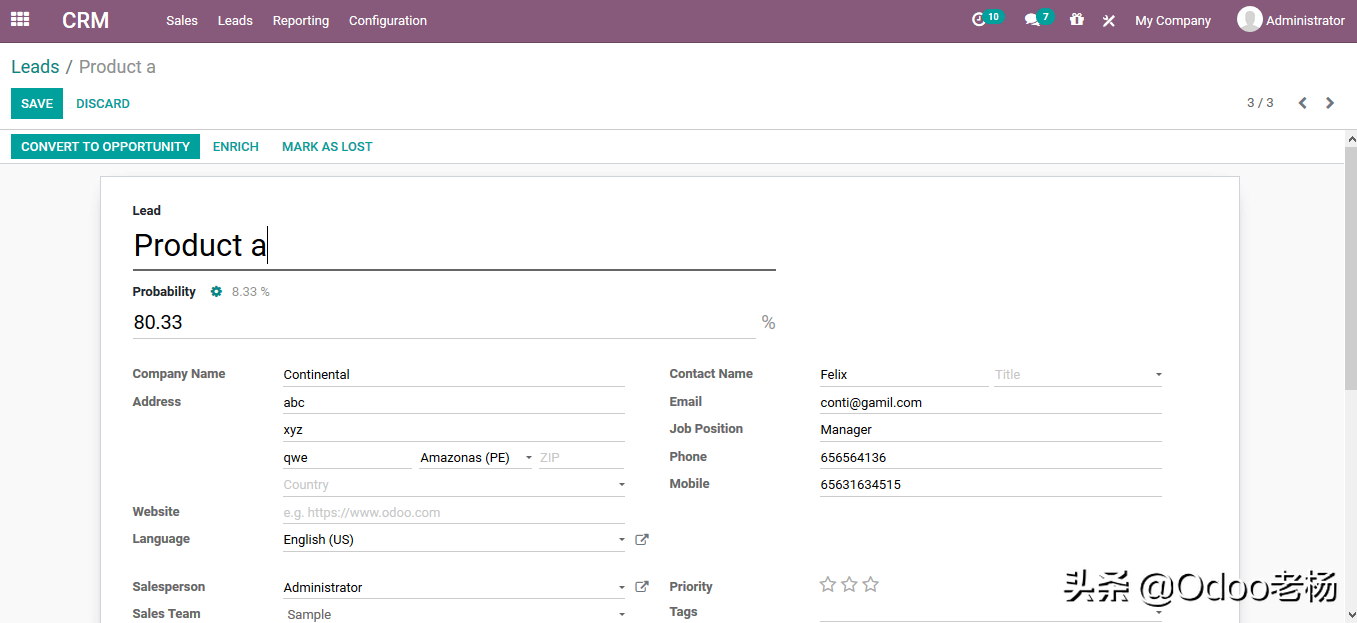Select the middle priority star
The image size is (1357, 623).
[848, 584]
